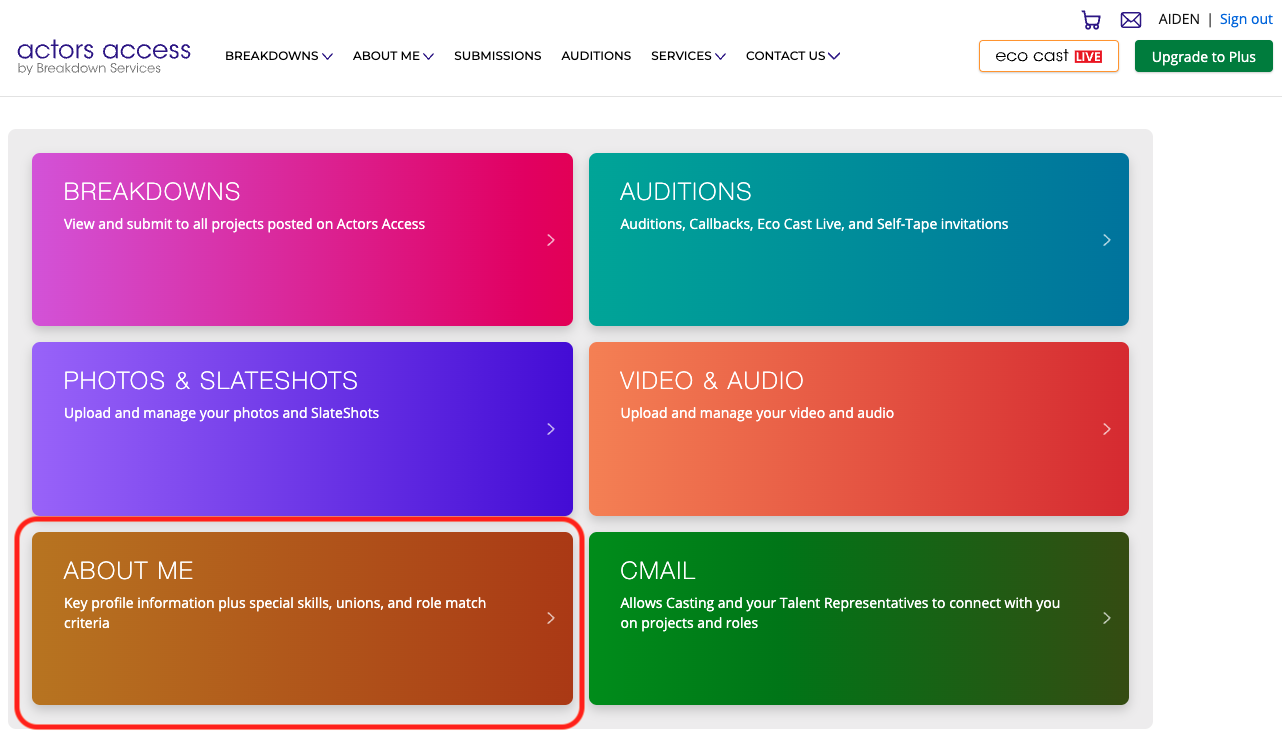Click 'Auditions, Callbacks, Eco Cast Live' description text
Image resolution: width=1282 pixels, height=750 pixels.
click(x=814, y=224)
